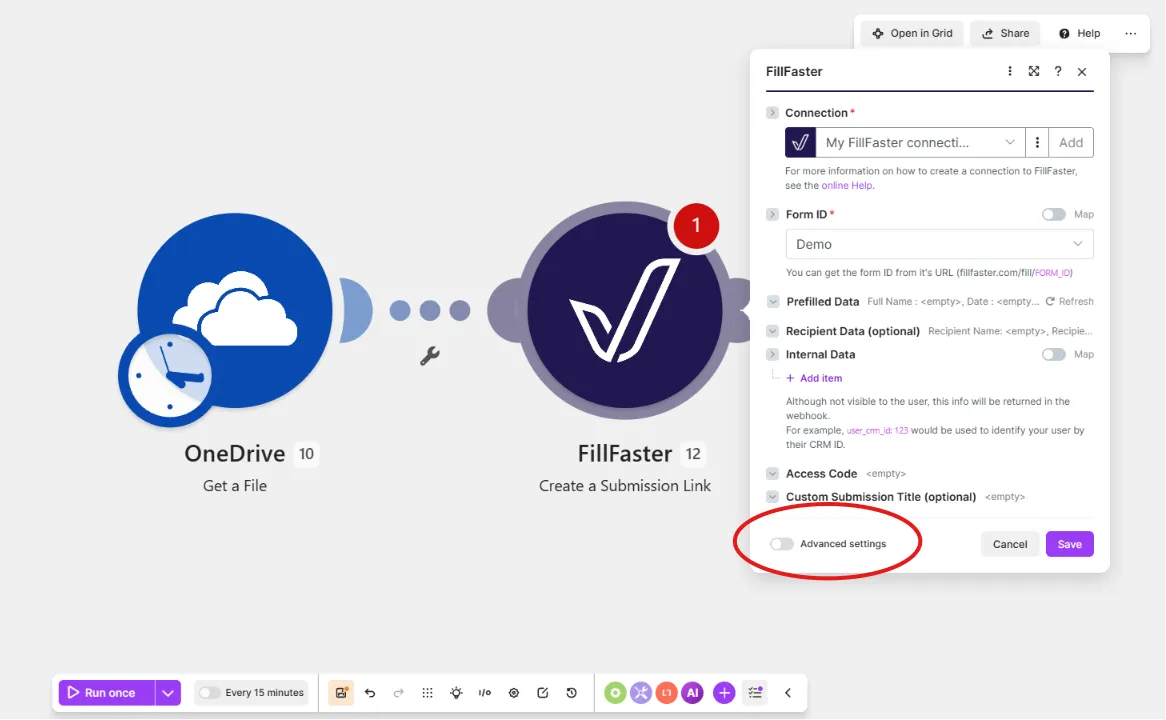The width and height of the screenshot is (1166, 720).
Task: Click the FillFaster module icon
Action: pos(625,310)
